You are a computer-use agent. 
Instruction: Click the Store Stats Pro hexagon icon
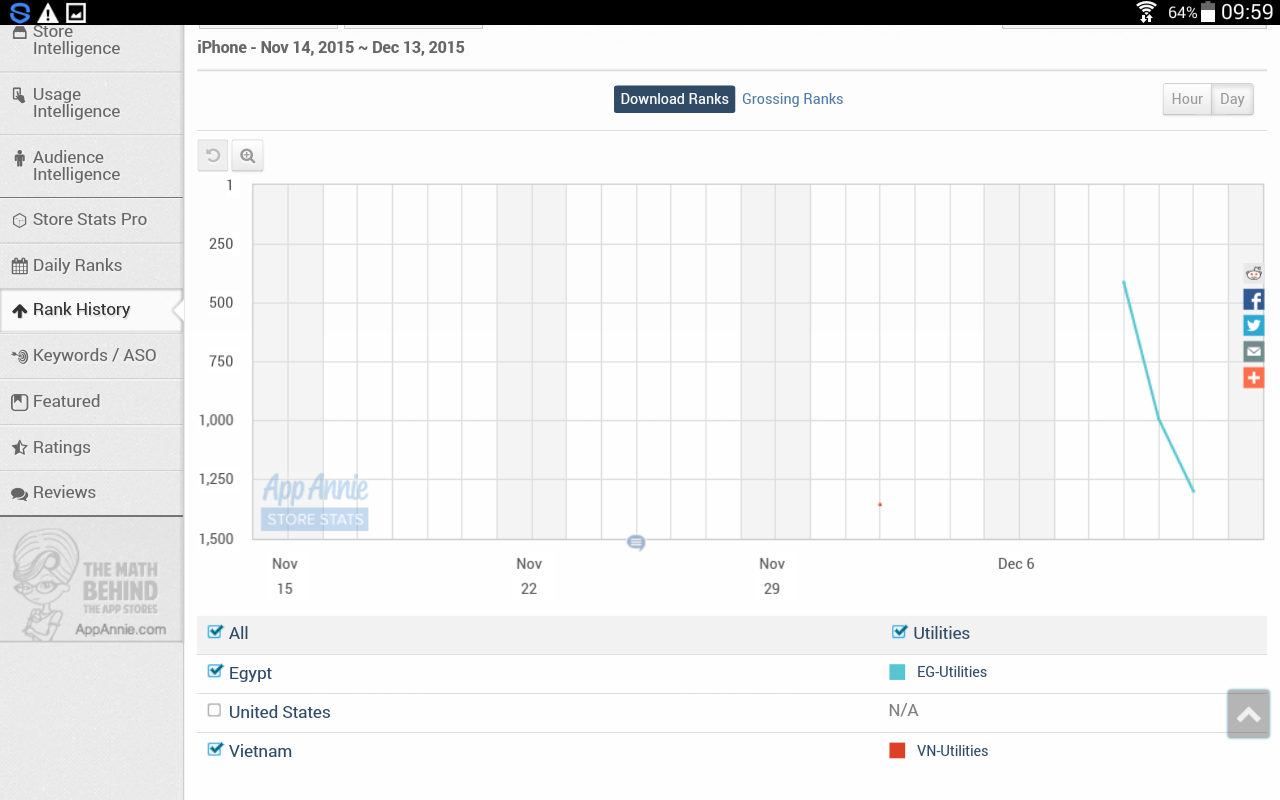19,220
